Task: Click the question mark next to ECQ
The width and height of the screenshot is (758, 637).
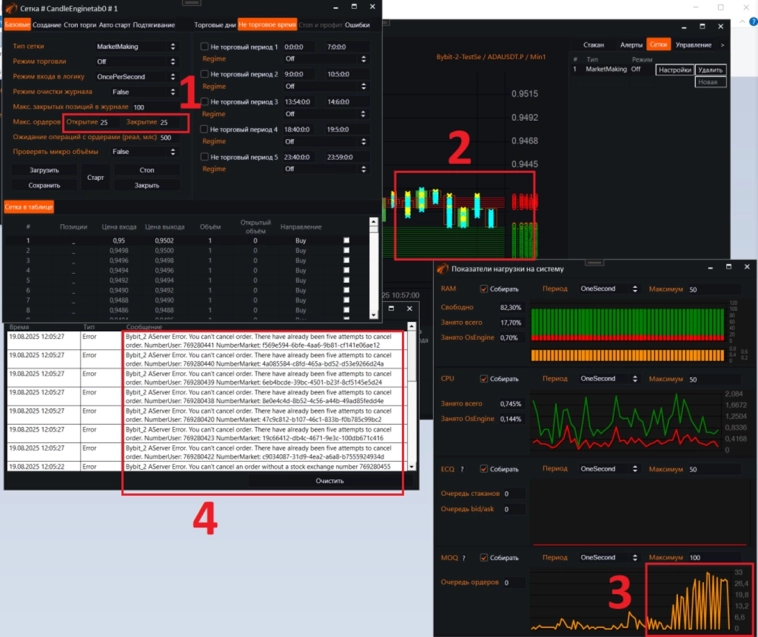Action: (462, 469)
